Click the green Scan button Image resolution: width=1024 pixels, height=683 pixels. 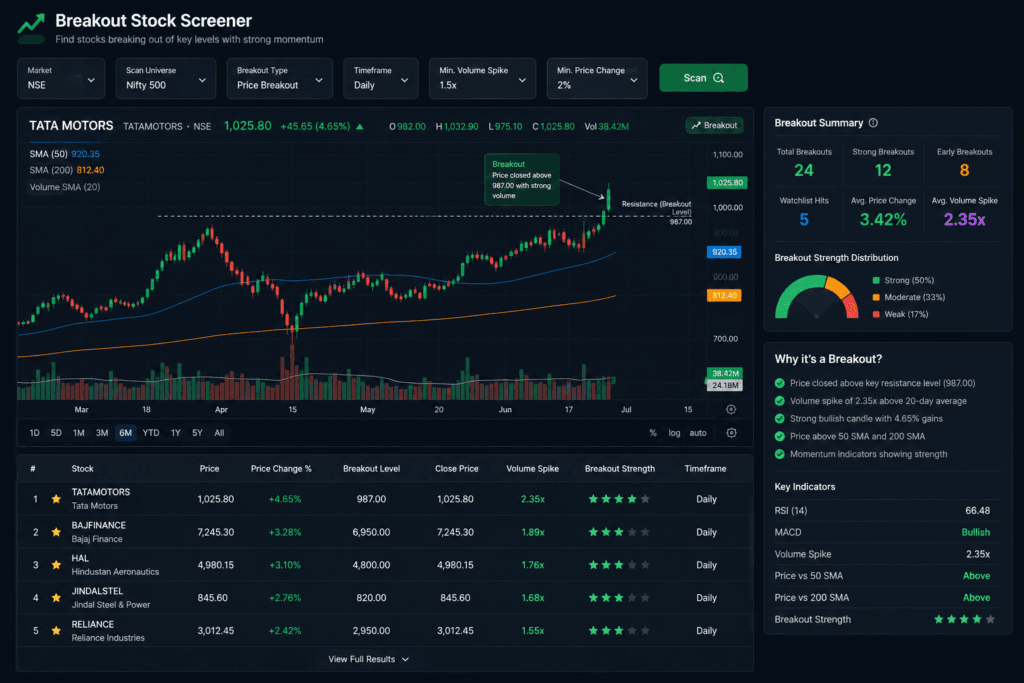click(x=703, y=78)
